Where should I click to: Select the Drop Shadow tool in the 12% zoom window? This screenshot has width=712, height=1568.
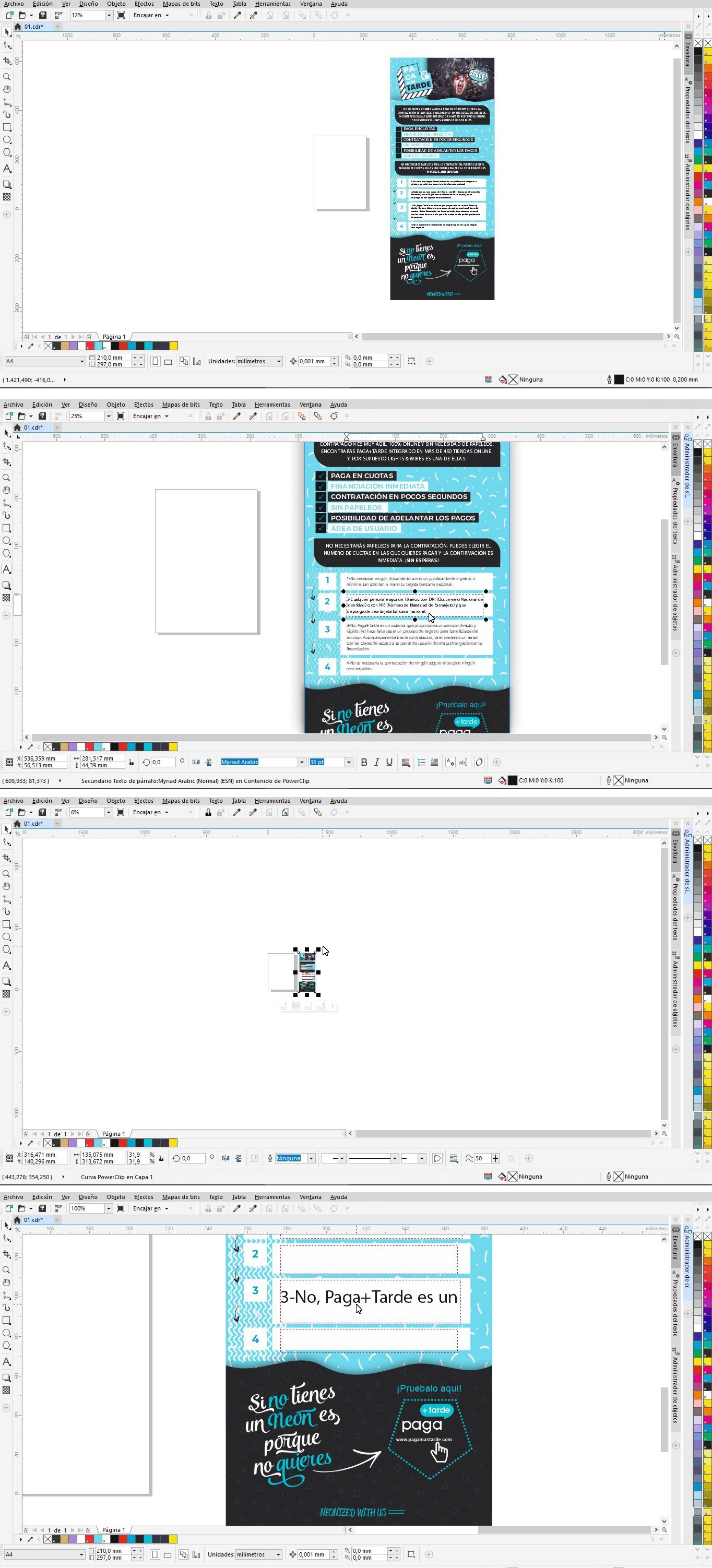click(x=7, y=184)
